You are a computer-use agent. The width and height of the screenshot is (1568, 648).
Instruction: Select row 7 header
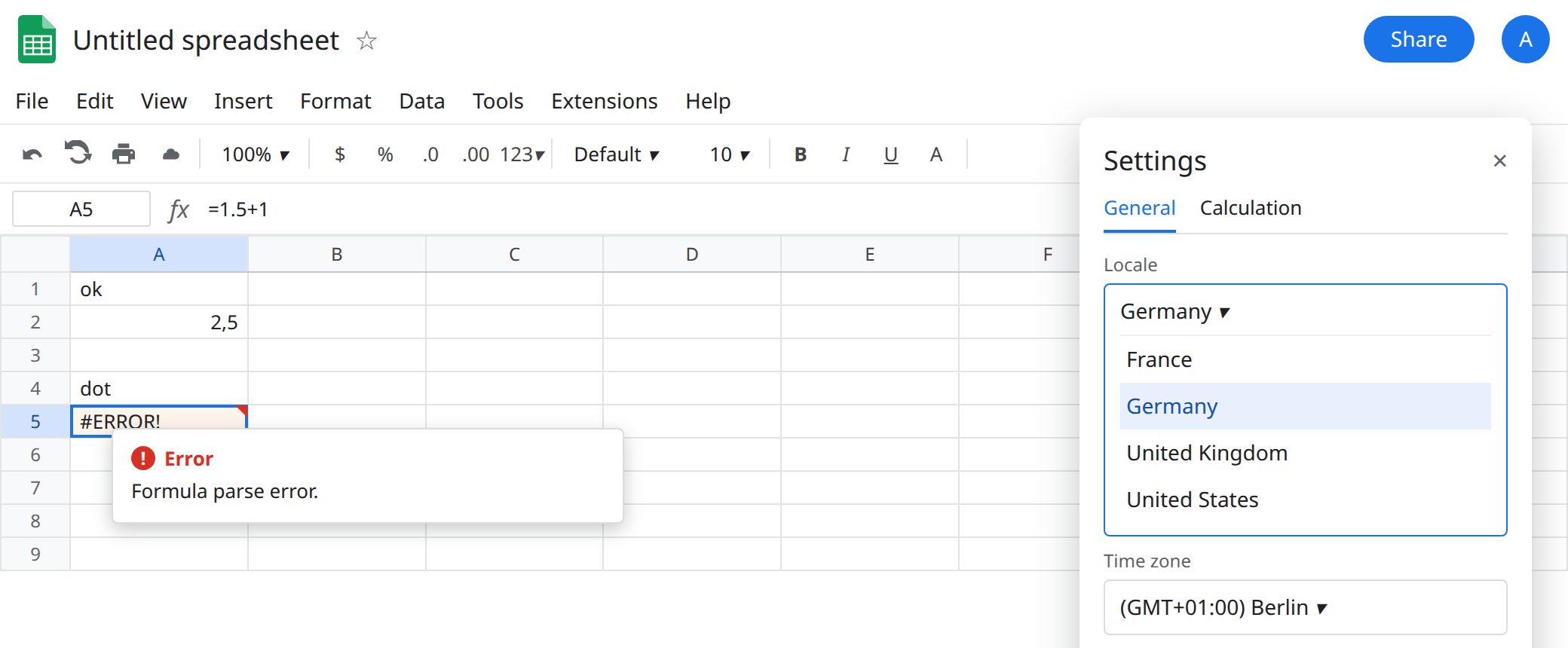[x=35, y=488]
